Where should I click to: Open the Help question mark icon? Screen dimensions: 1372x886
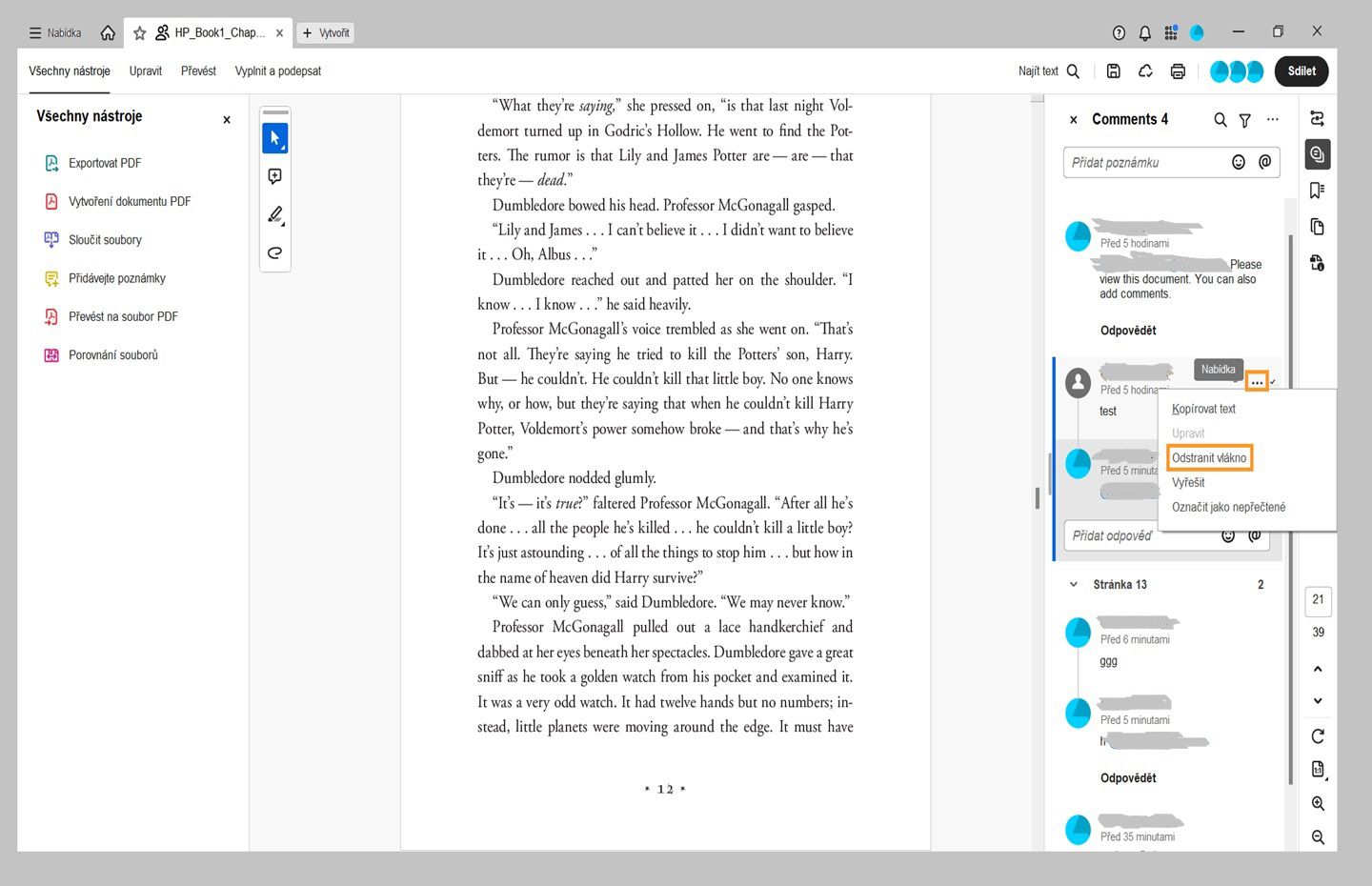pyautogui.click(x=1119, y=32)
